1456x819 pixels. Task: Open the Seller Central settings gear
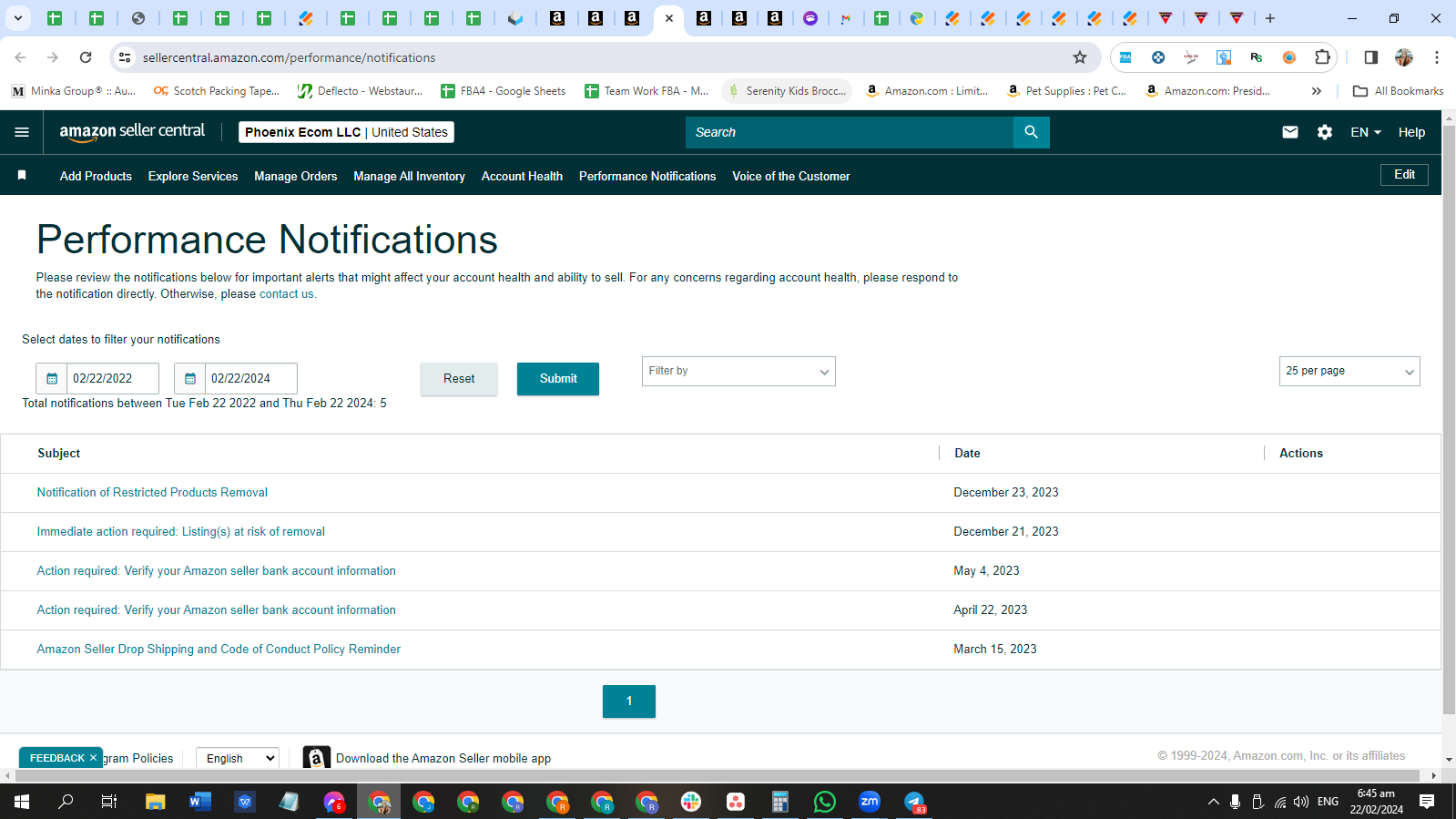1325,132
